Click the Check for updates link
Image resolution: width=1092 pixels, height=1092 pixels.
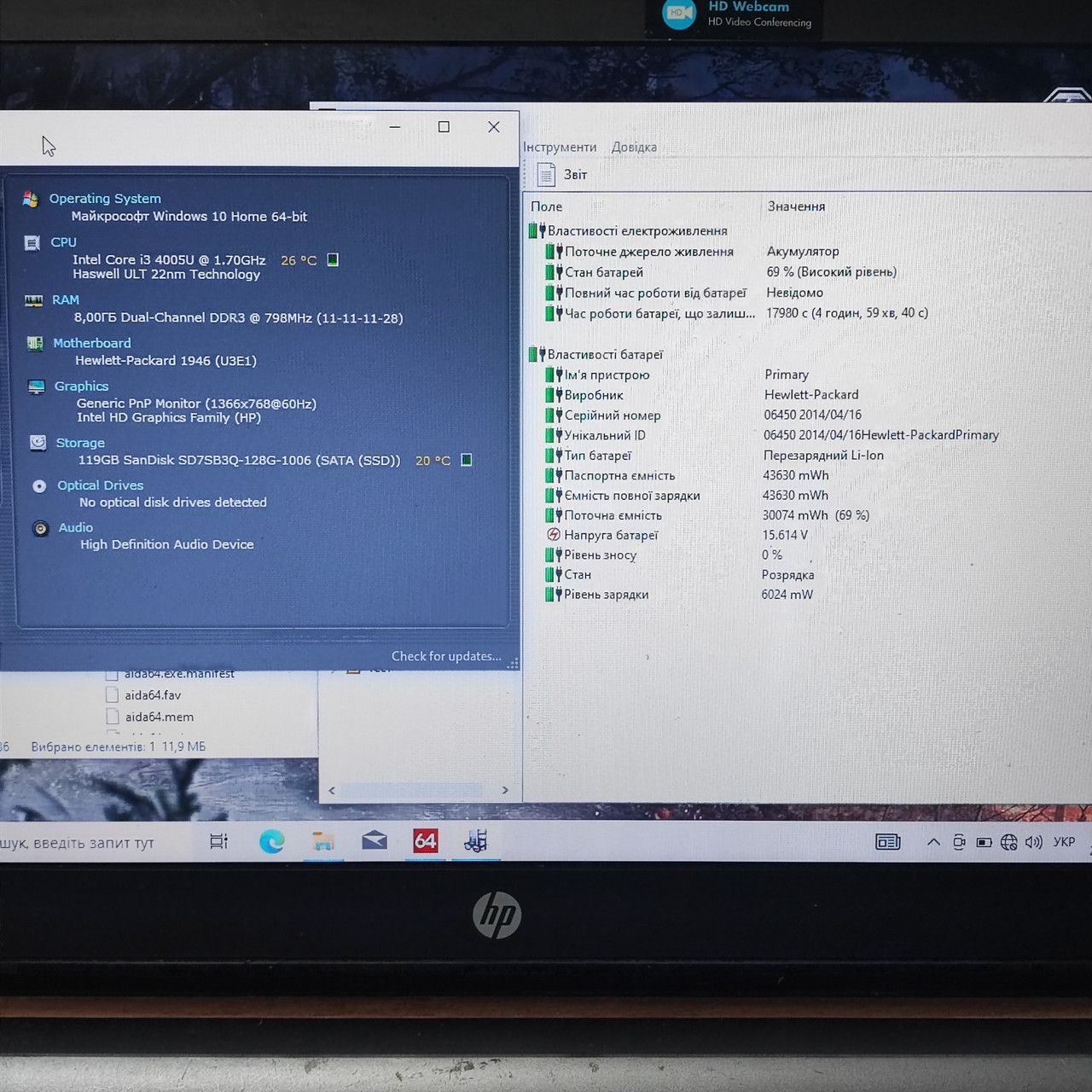446,656
